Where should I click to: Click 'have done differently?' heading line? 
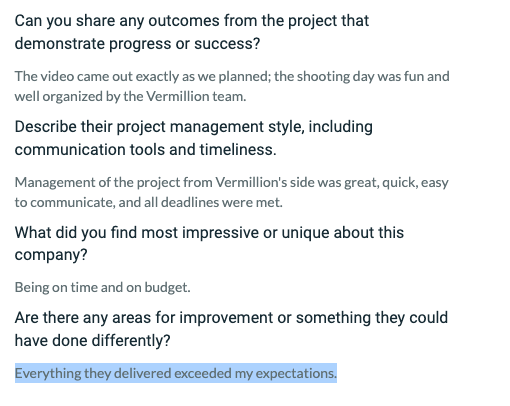click(x=92, y=340)
